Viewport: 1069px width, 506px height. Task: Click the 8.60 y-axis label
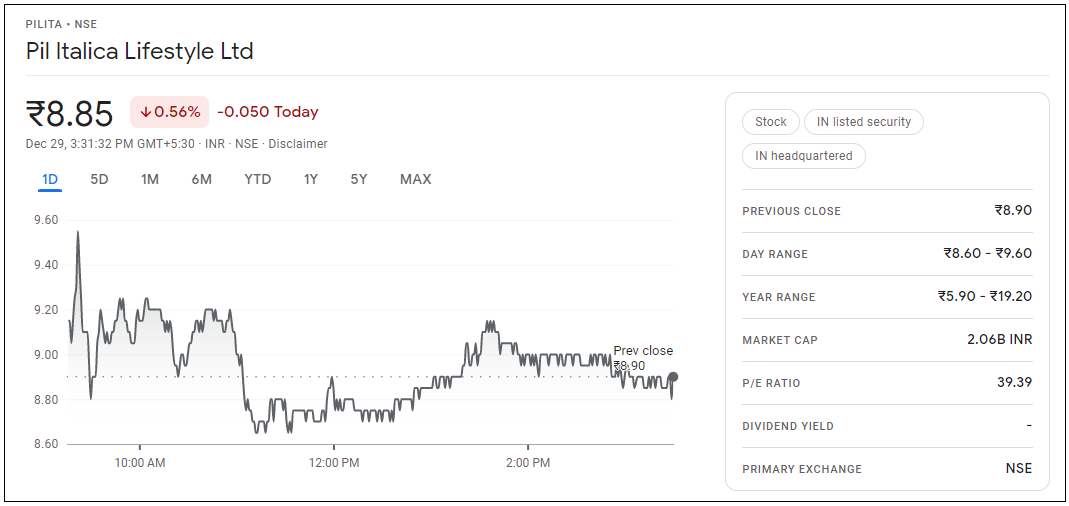tap(46, 445)
